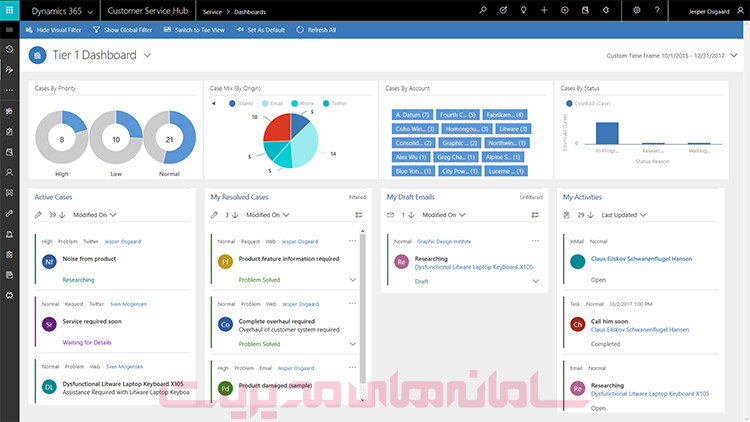Open the Modified On dropdown in My Draft Emails

(x=444, y=215)
